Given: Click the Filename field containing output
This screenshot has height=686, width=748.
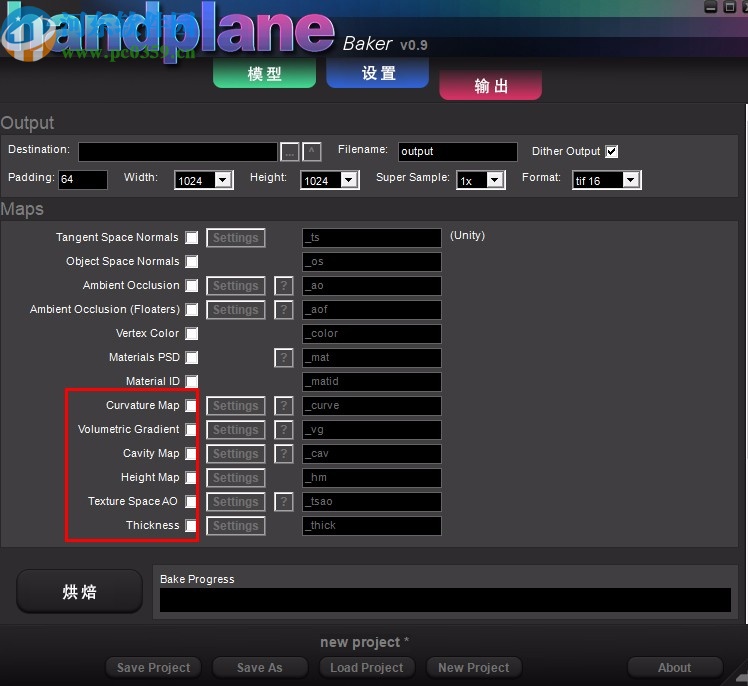Looking at the screenshot, I should [457, 152].
